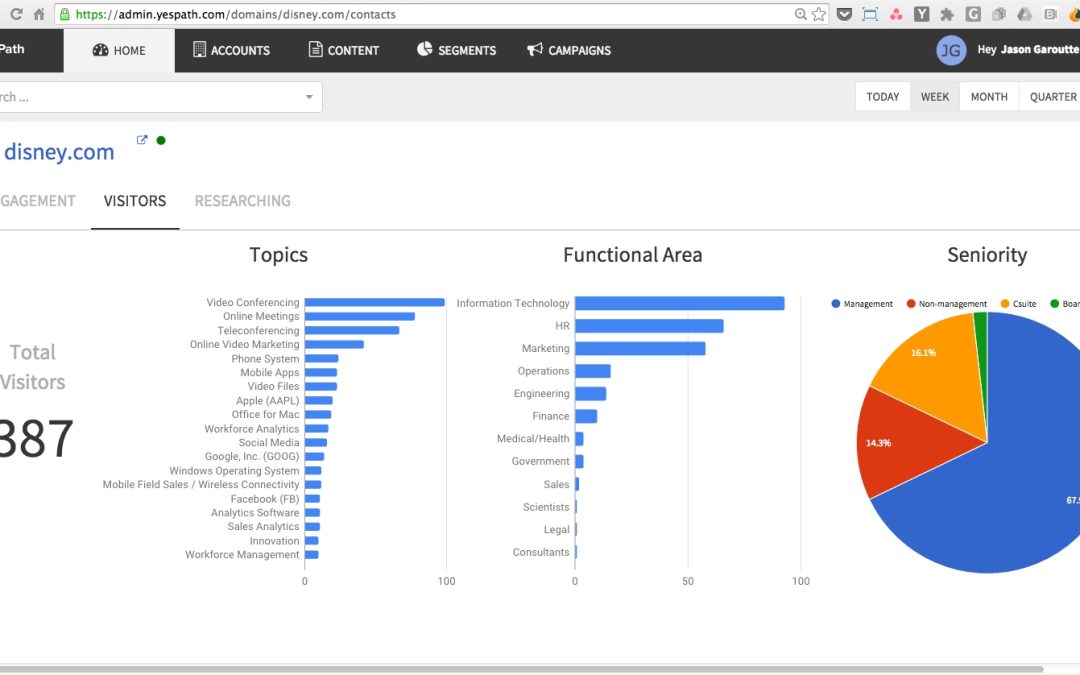
Task: Click the 'Sales Analytics' topic label
Action: [263, 527]
